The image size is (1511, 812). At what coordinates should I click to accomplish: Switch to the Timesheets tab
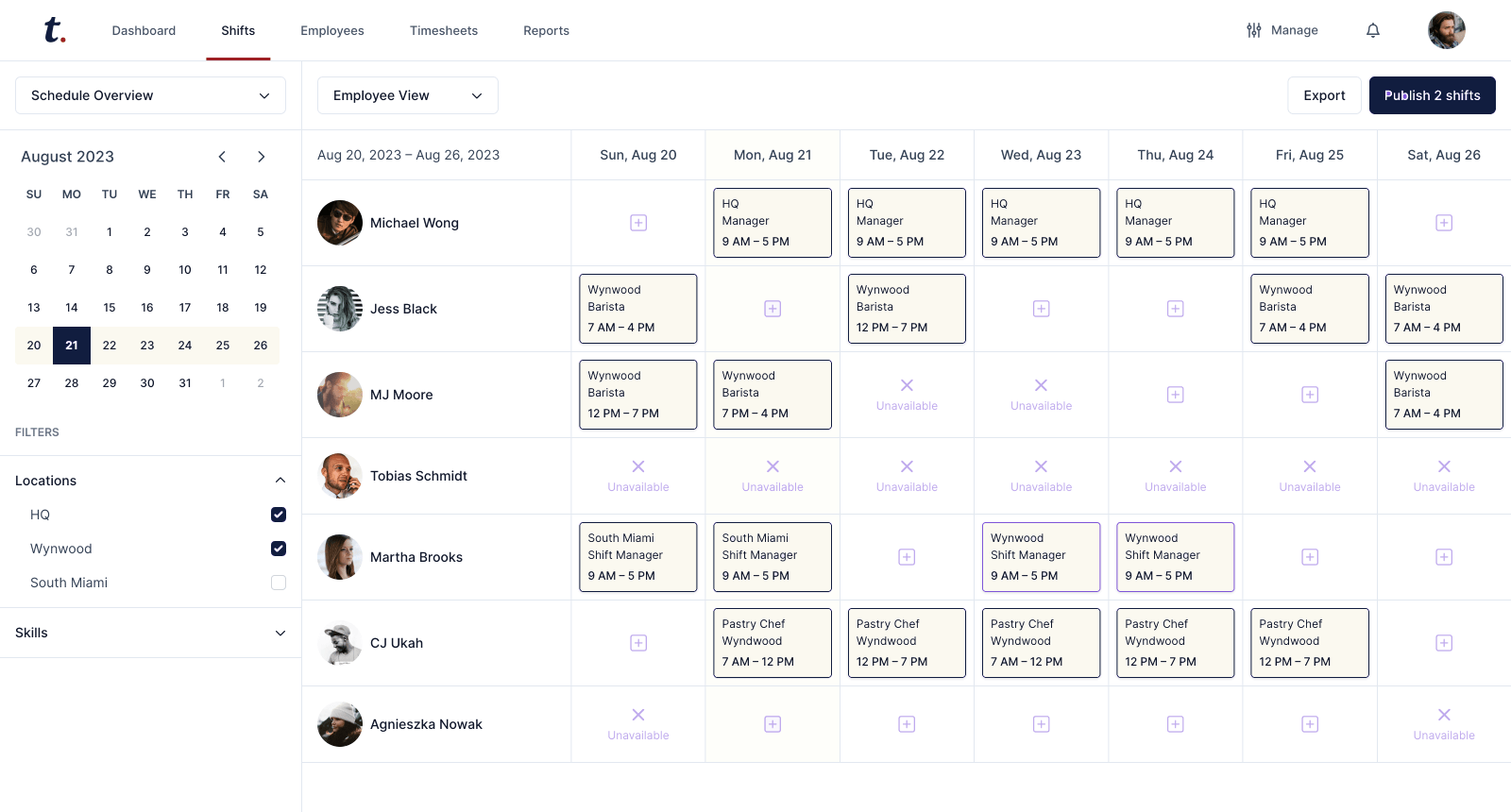coord(444,30)
